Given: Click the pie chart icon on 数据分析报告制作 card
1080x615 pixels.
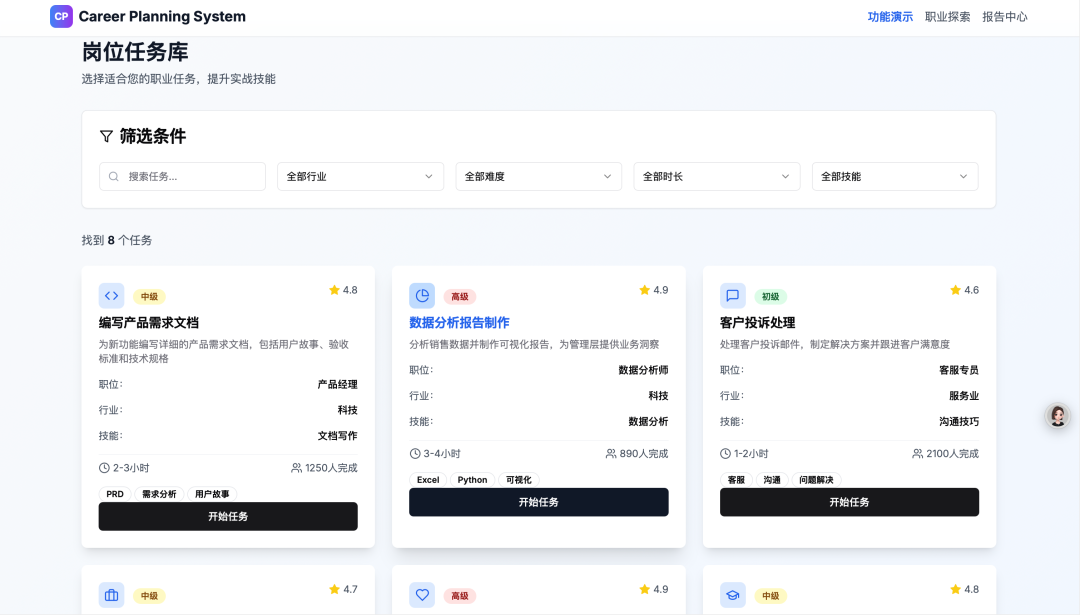Looking at the screenshot, I should tap(422, 296).
